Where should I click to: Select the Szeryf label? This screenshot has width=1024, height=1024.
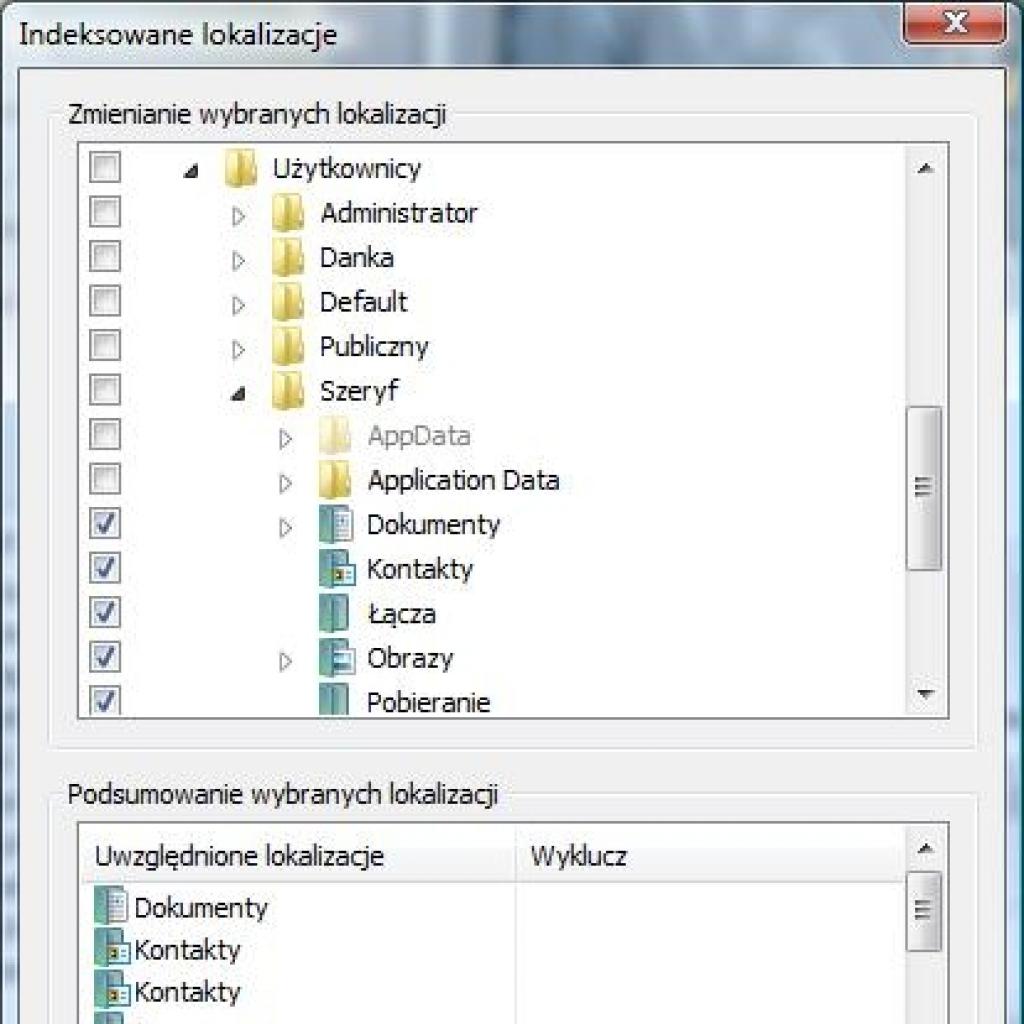tap(359, 391)
